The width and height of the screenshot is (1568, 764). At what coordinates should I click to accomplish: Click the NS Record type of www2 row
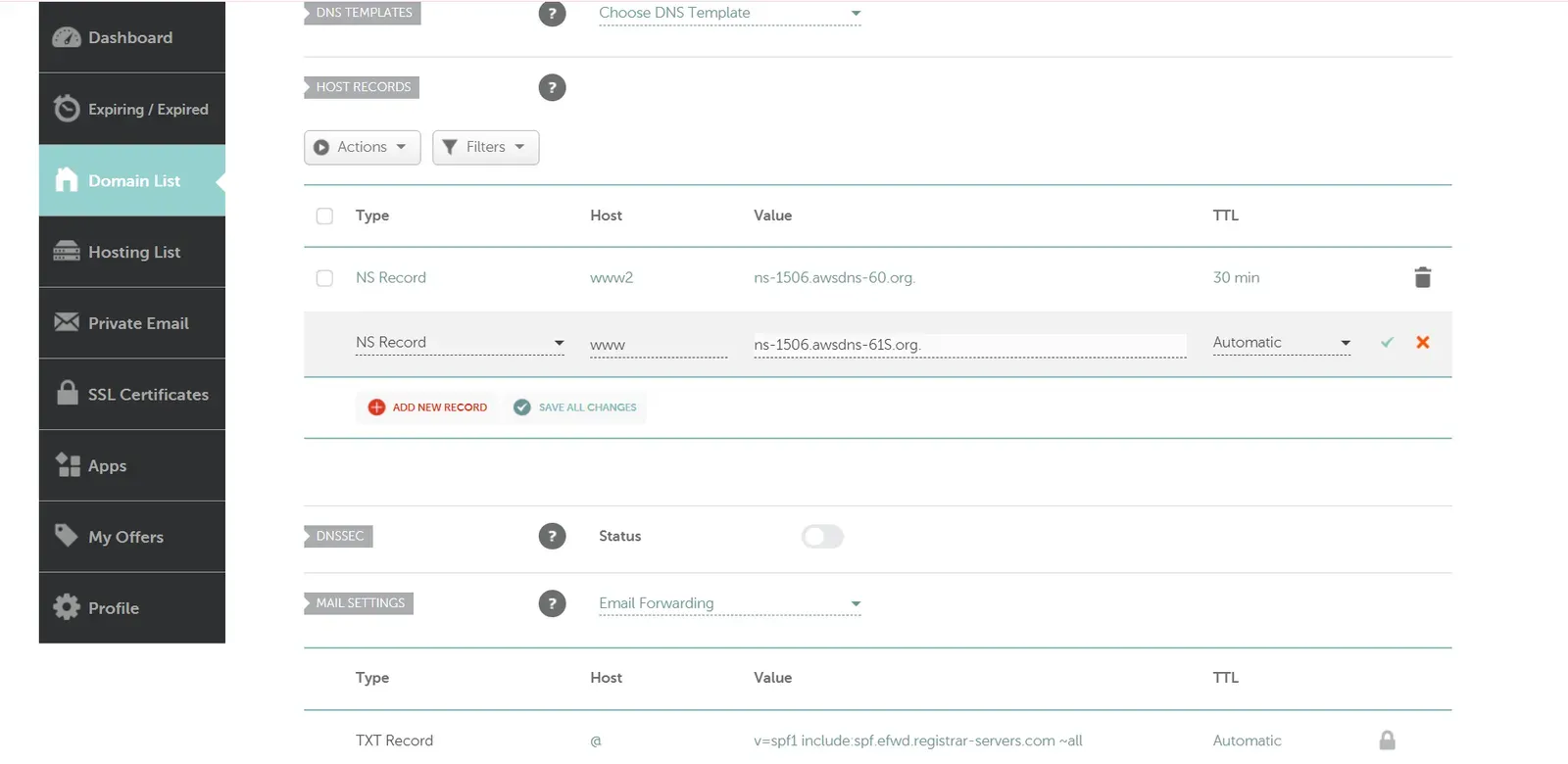pyautogui.click(x=390, y=278)
